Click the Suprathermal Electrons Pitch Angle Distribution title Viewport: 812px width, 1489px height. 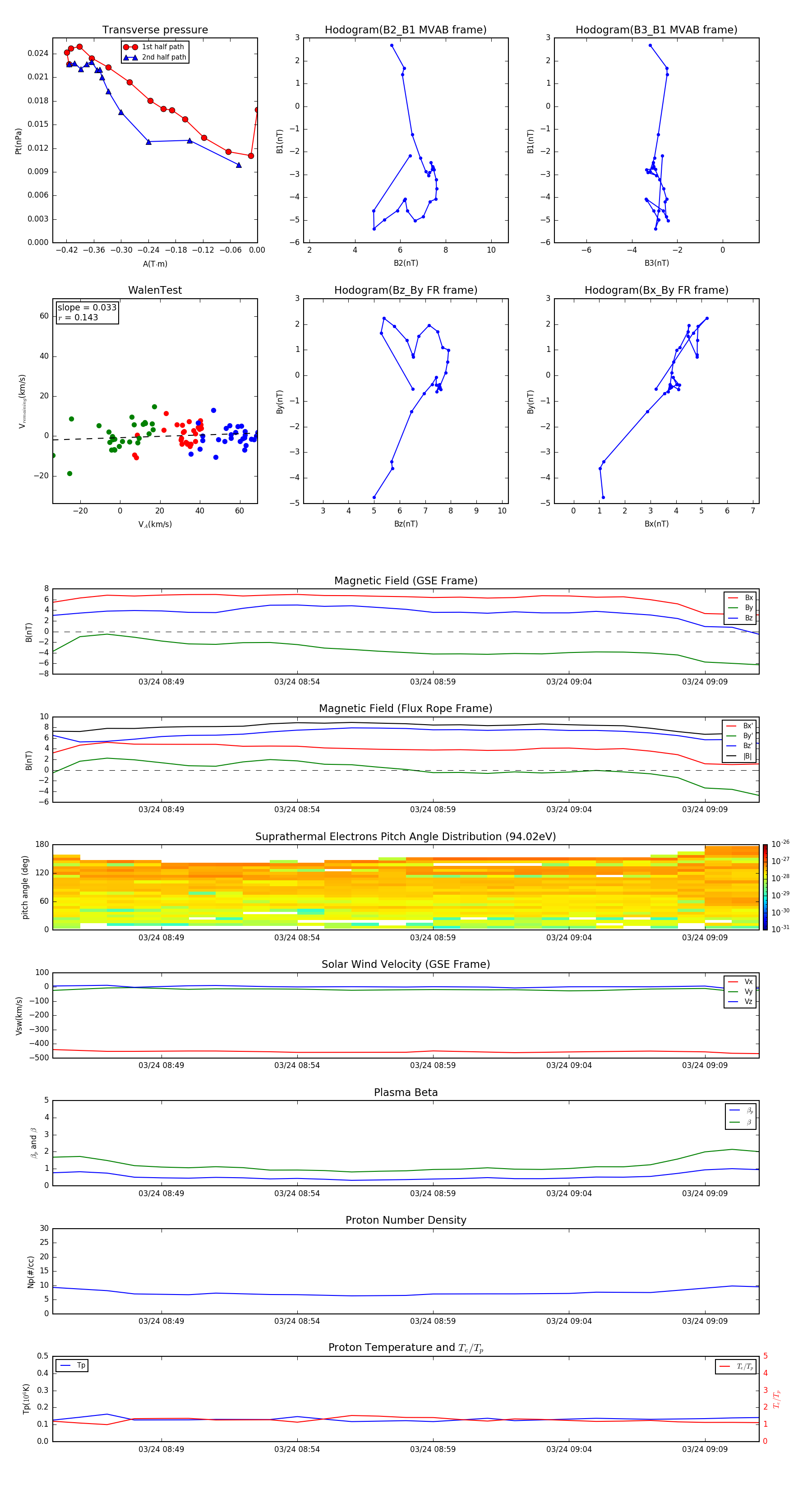click(x=406, y=837)
